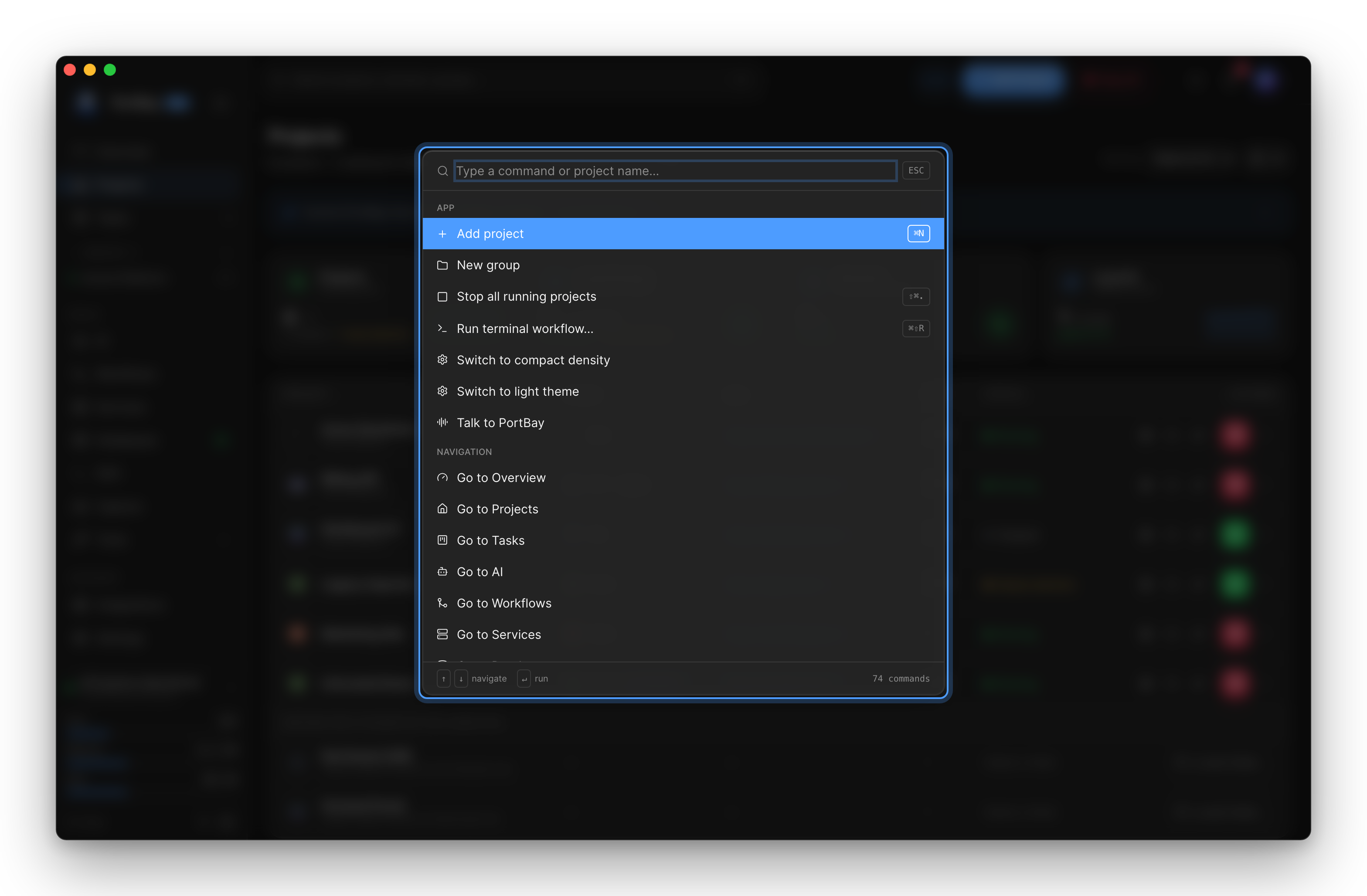
Task: Select the Switch to light theme command
Action: click(683, 391)
